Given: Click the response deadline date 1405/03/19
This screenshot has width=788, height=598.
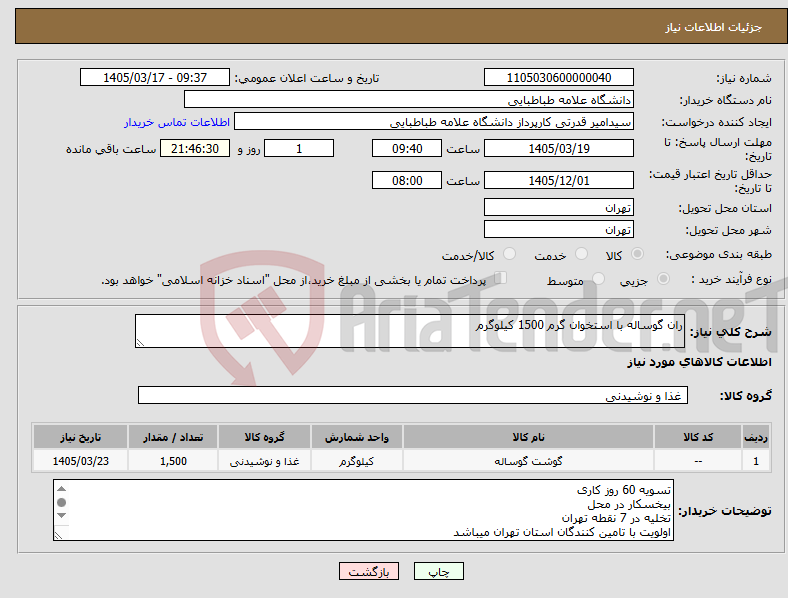Looking at the screenshot, I should (558, 148).
